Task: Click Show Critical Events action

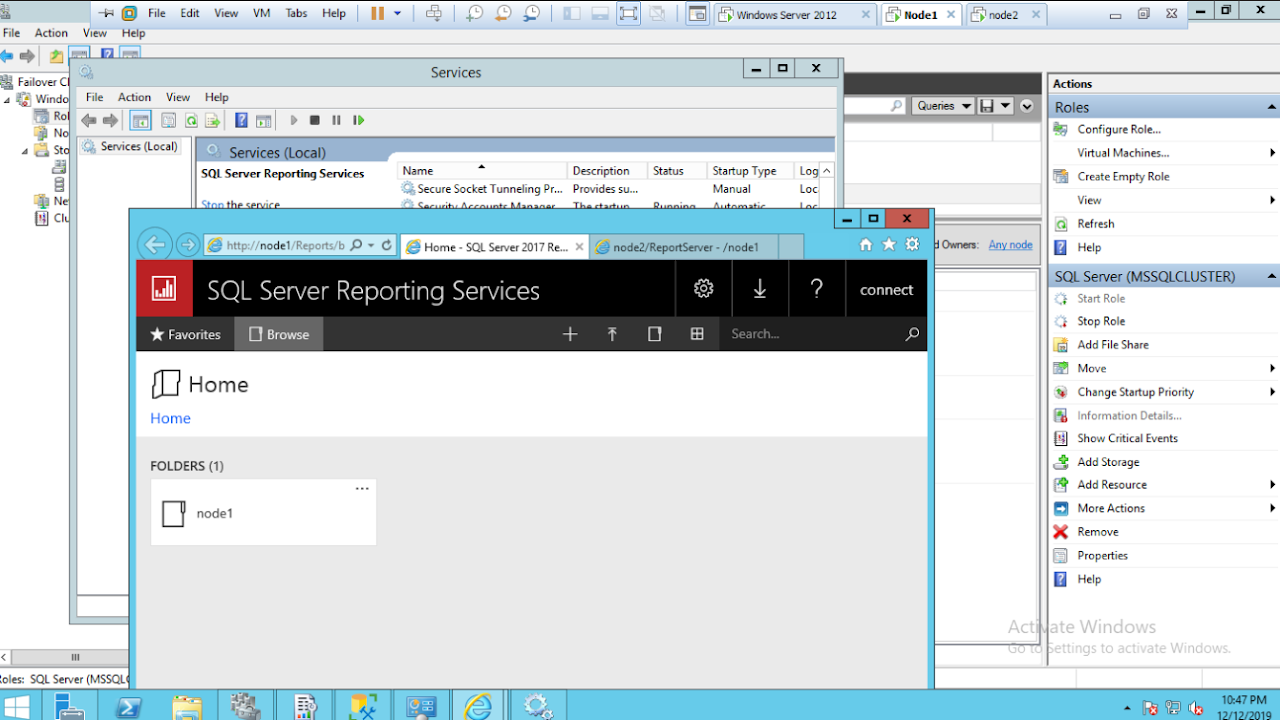Action: 1127,438
